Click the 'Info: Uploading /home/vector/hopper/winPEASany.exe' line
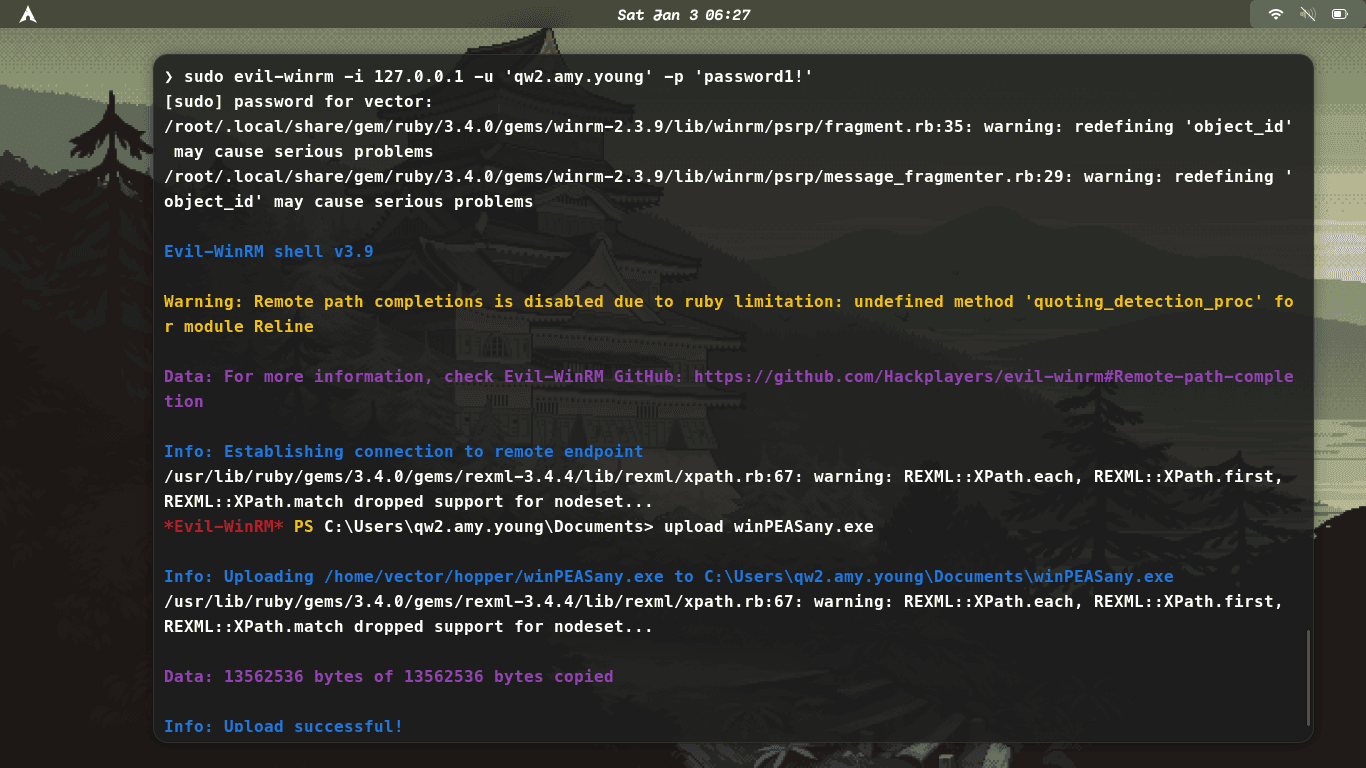This screenshot has height=768, width=1366. tap(669, 577)
